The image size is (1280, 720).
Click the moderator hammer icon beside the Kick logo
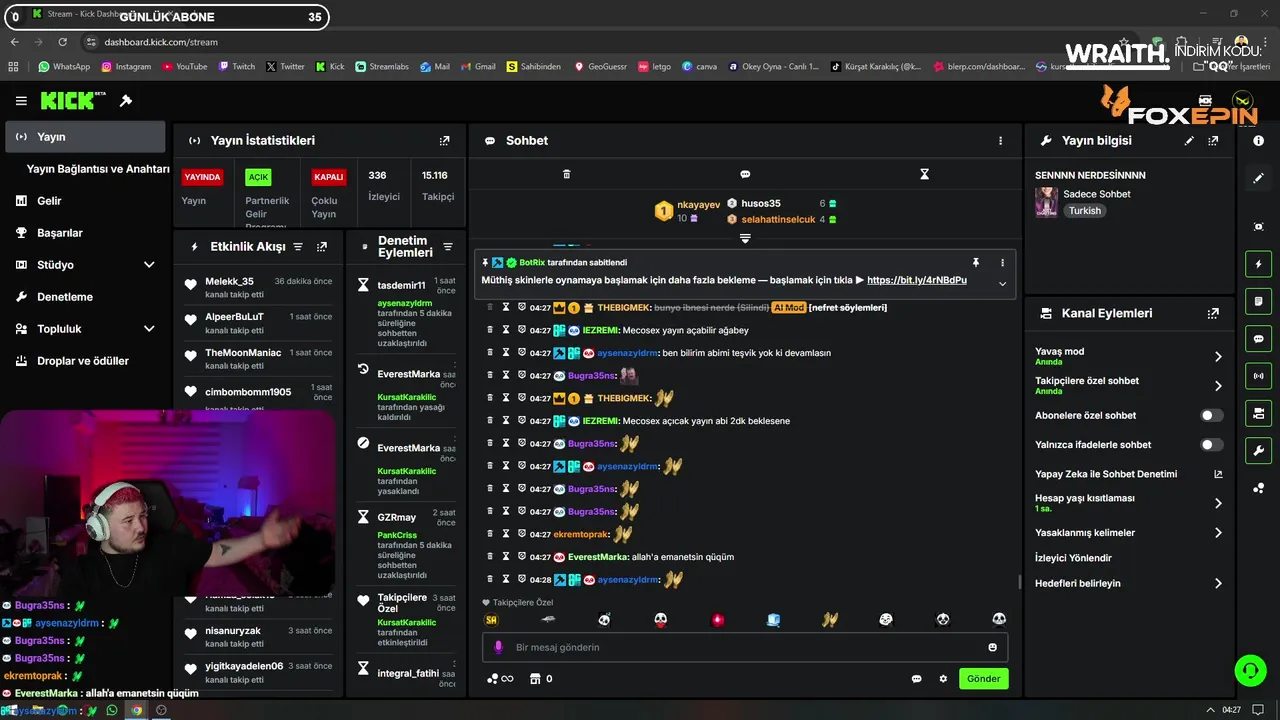(126, 101)
